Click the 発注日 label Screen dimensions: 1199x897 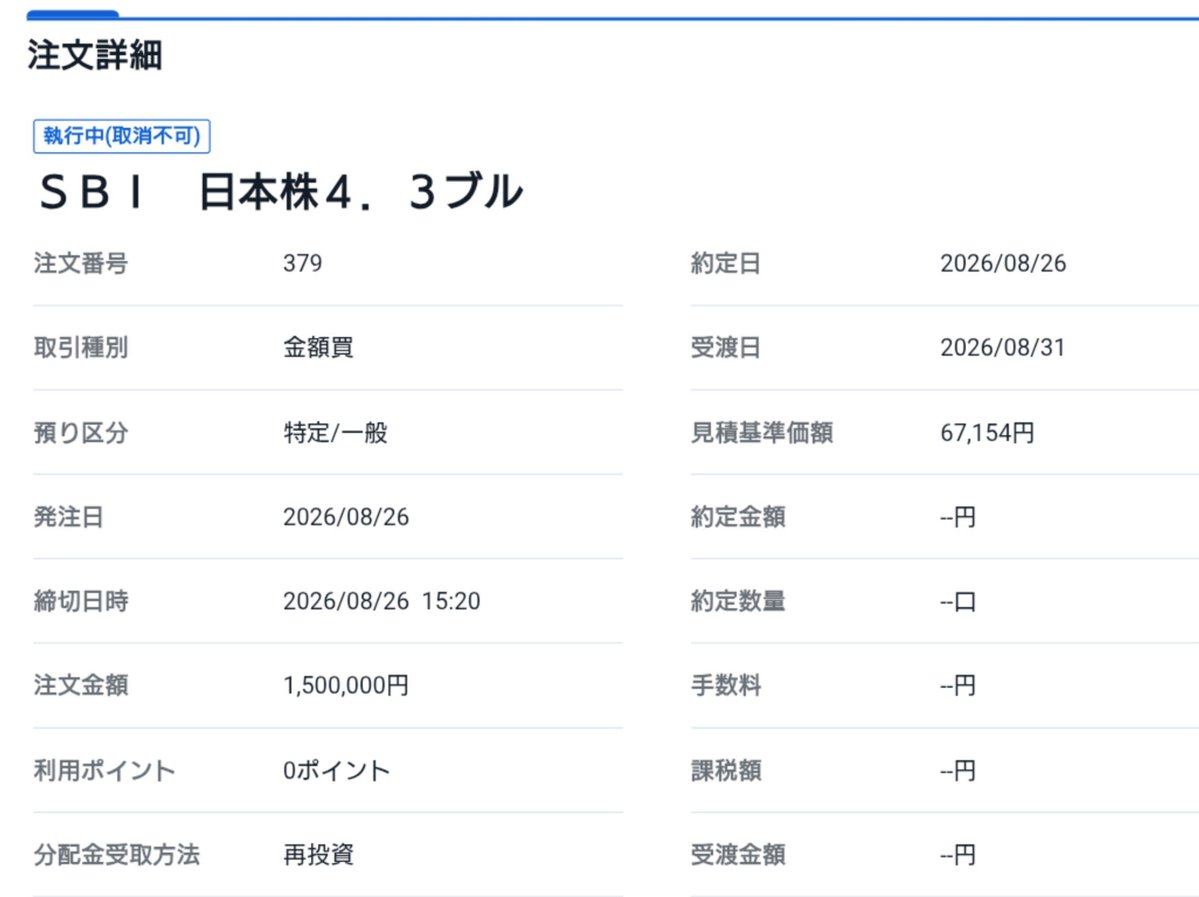click(x=68, y=517)
